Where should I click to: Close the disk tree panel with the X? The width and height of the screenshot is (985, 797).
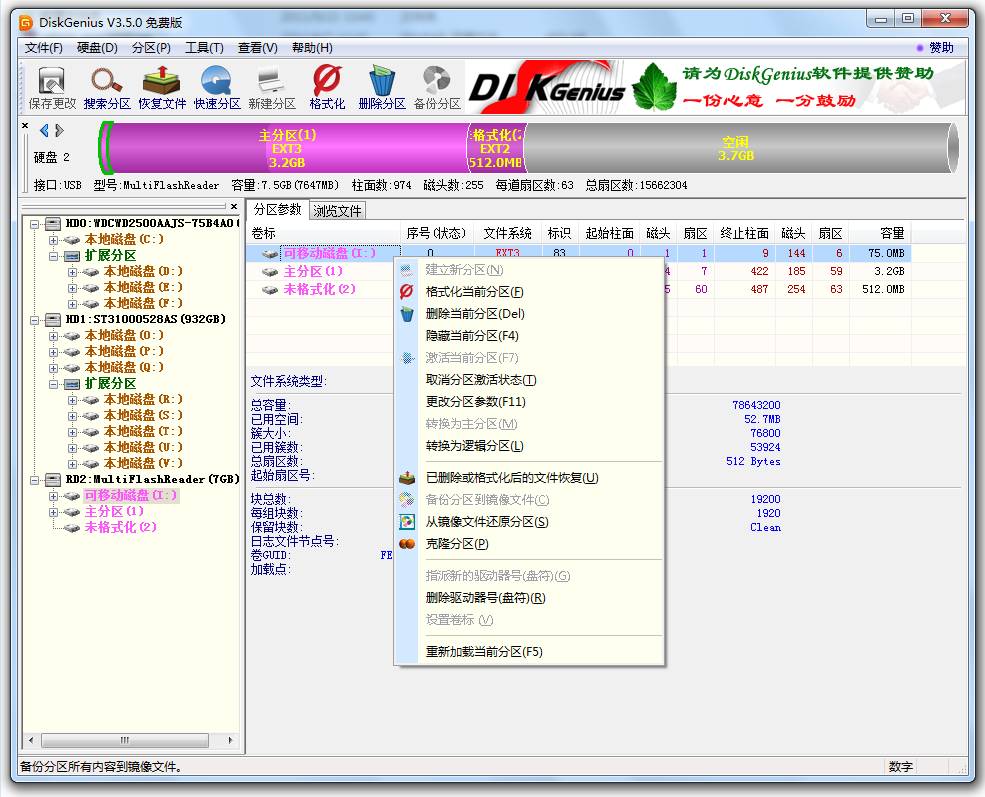(234, 206)
